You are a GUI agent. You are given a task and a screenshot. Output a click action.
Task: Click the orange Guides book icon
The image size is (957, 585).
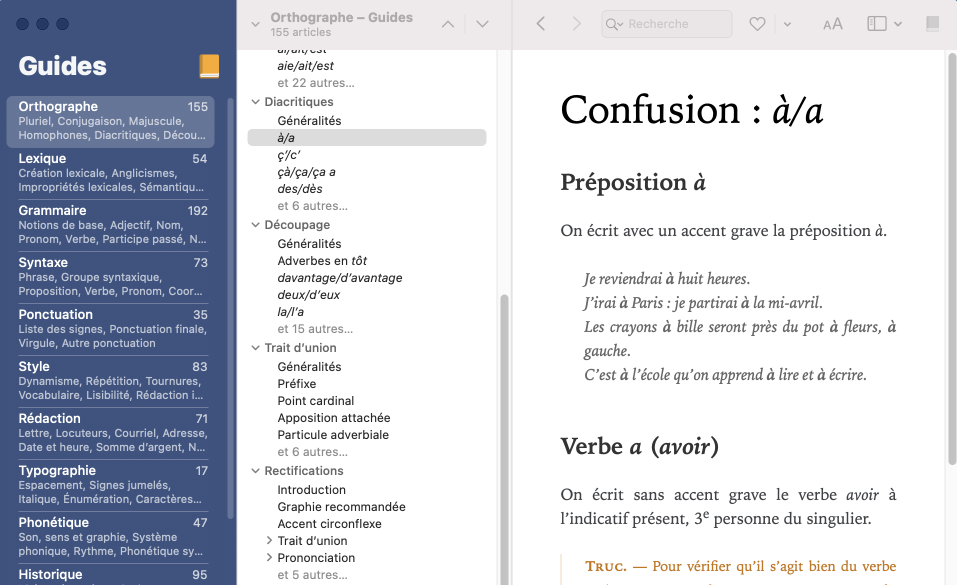point(209,67)
